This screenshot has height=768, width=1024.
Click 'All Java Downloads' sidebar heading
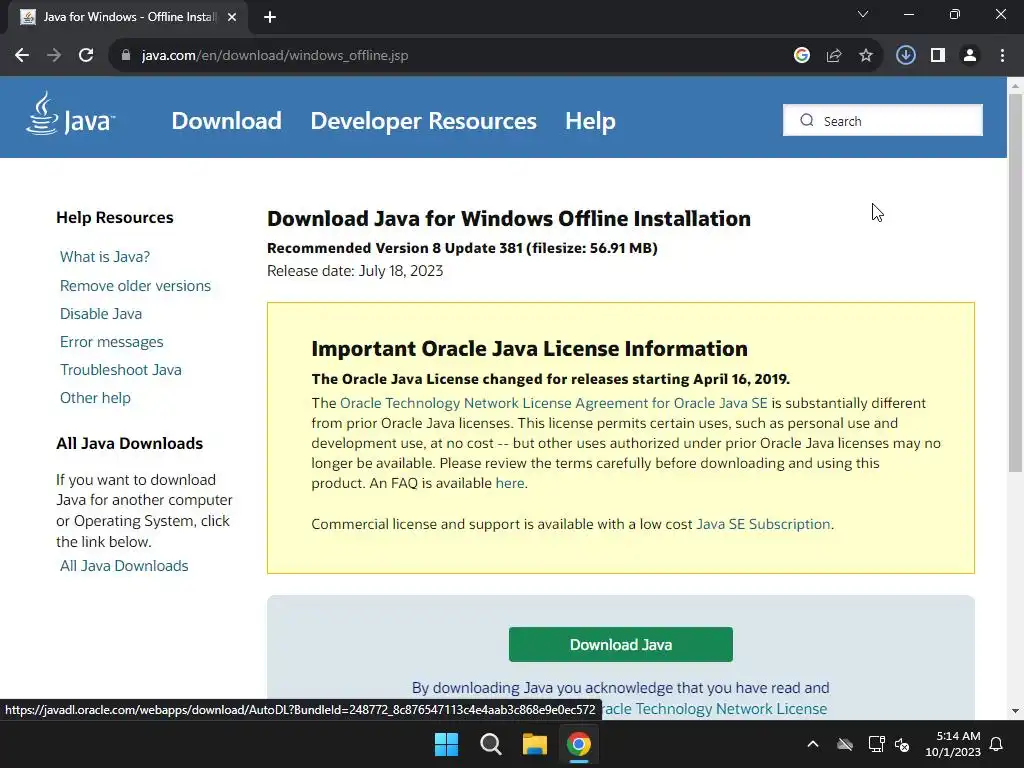coord(129,443)
